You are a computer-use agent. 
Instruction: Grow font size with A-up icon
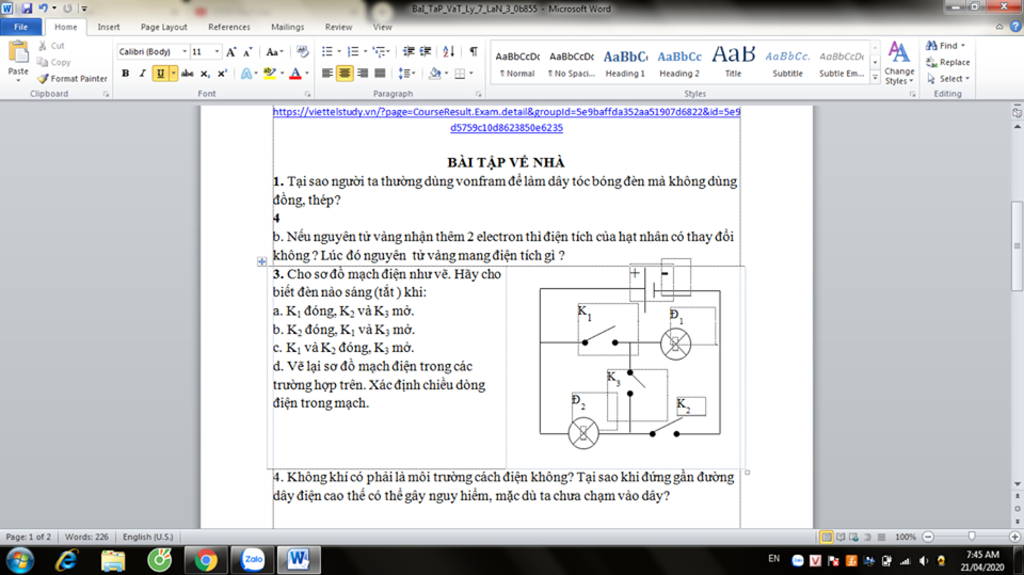coord(231,52)
